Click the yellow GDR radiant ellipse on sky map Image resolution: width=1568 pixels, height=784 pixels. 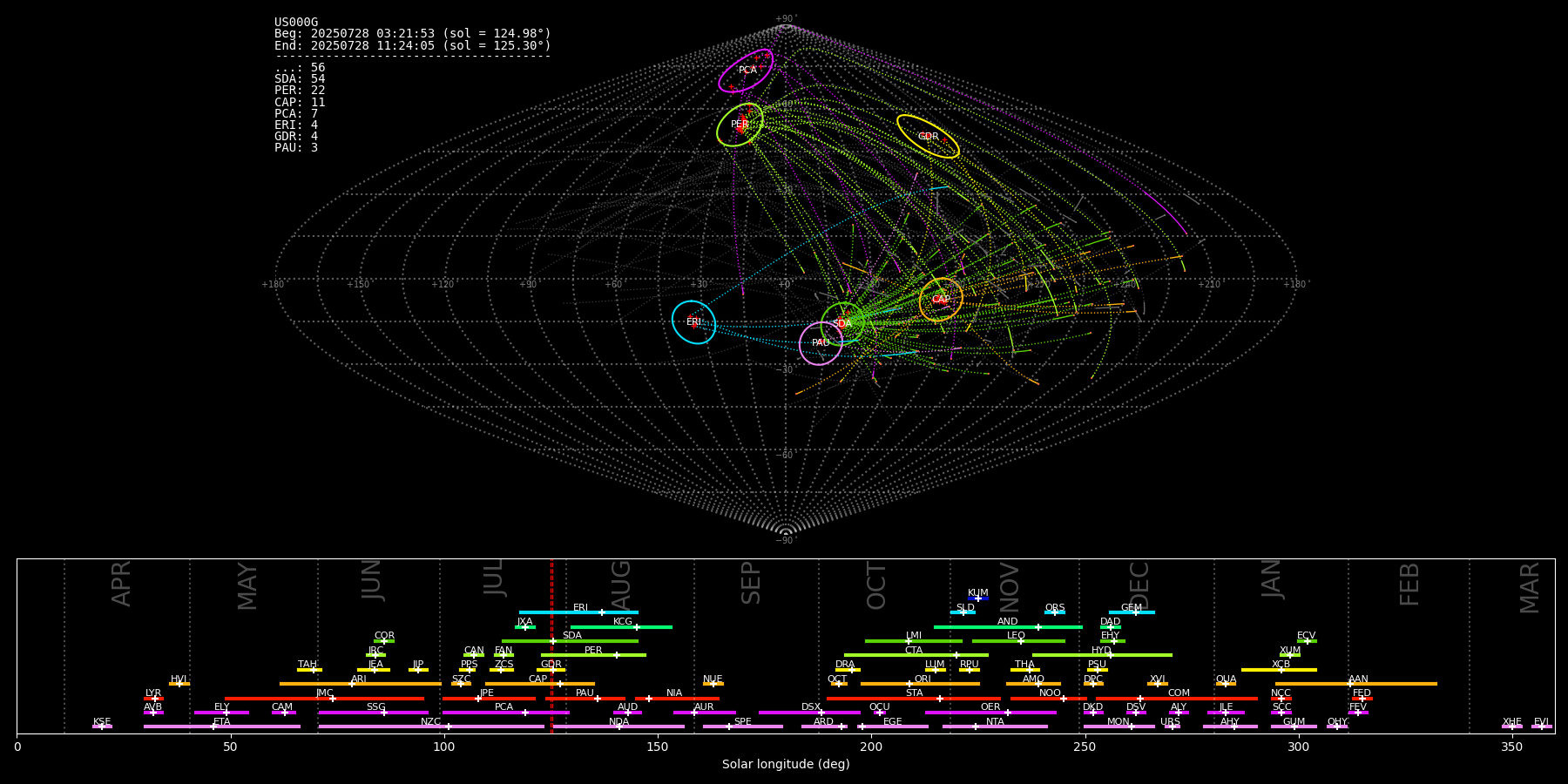[x=928, y=136]
